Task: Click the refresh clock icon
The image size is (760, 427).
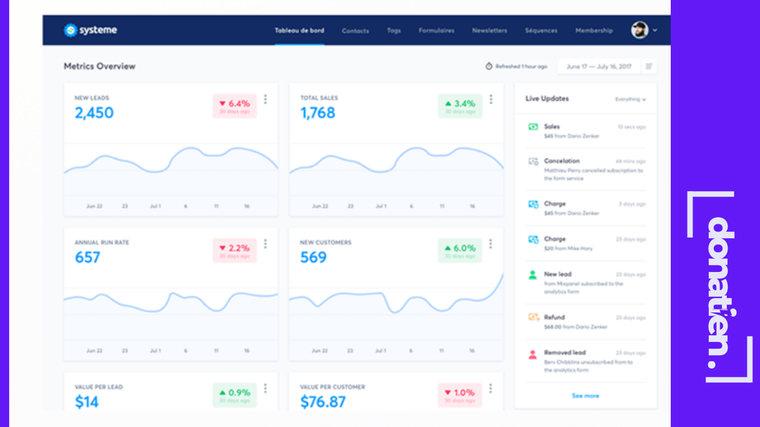Action: 489,66
